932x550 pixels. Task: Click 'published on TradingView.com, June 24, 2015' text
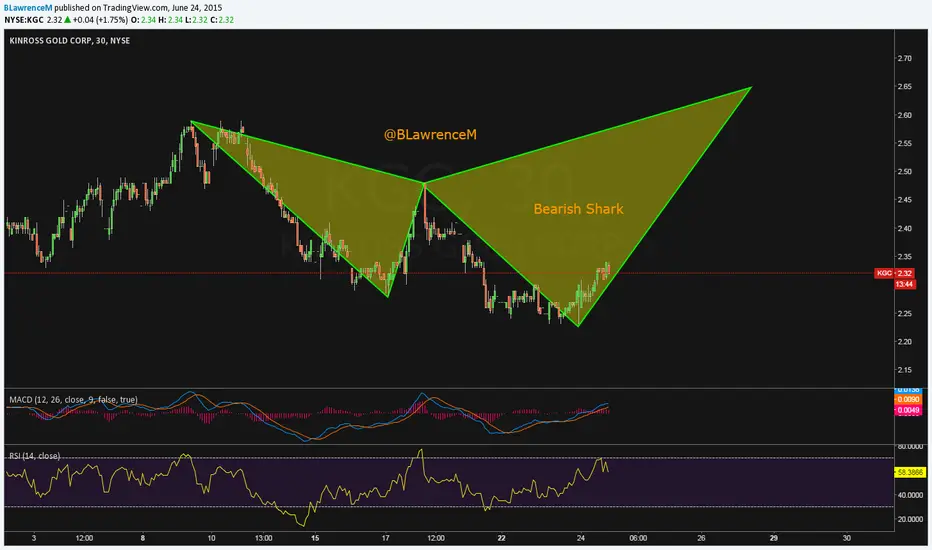(x=138, y=8)
